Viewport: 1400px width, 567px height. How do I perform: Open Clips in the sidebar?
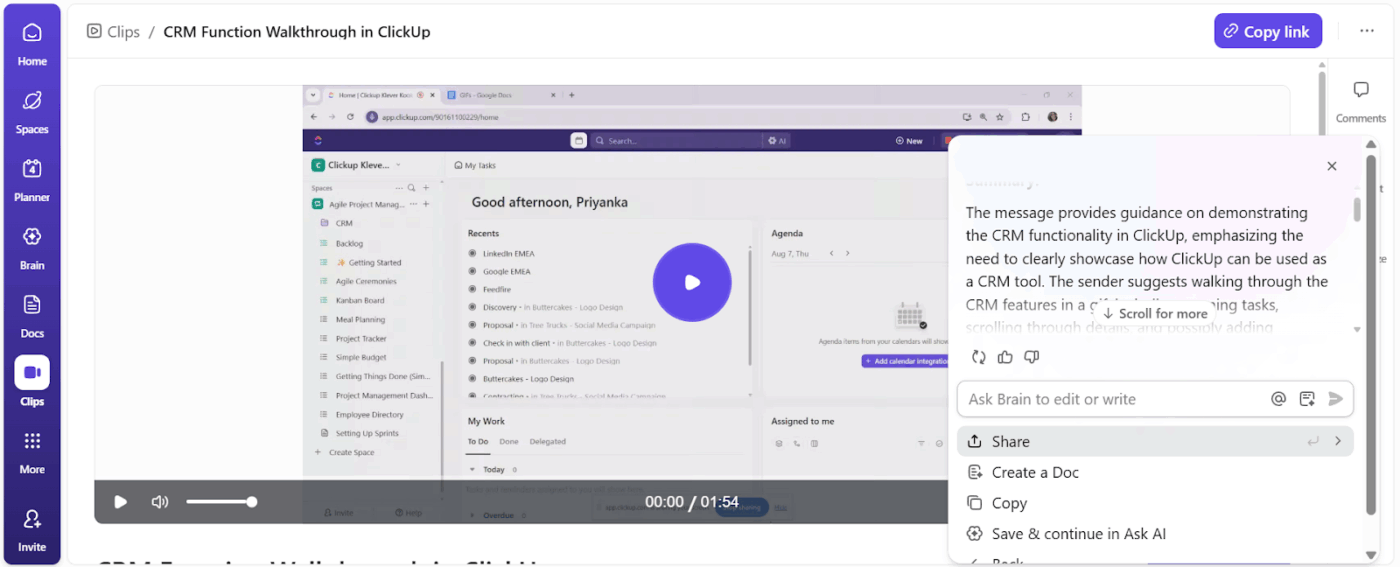pos(32,383)
